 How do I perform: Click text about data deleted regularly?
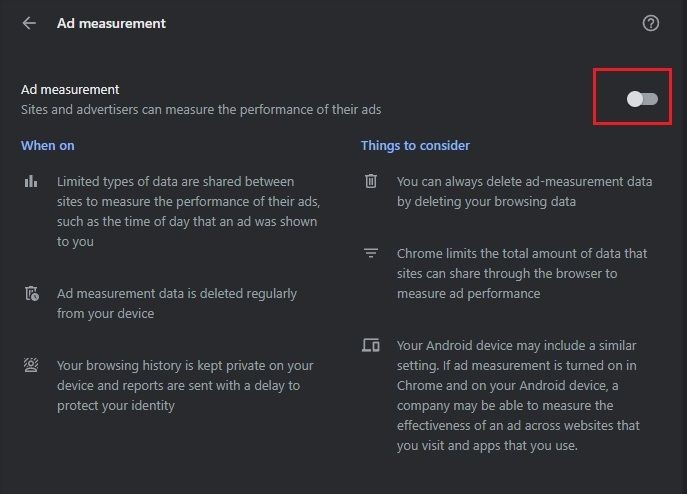[x=177, y=303]
